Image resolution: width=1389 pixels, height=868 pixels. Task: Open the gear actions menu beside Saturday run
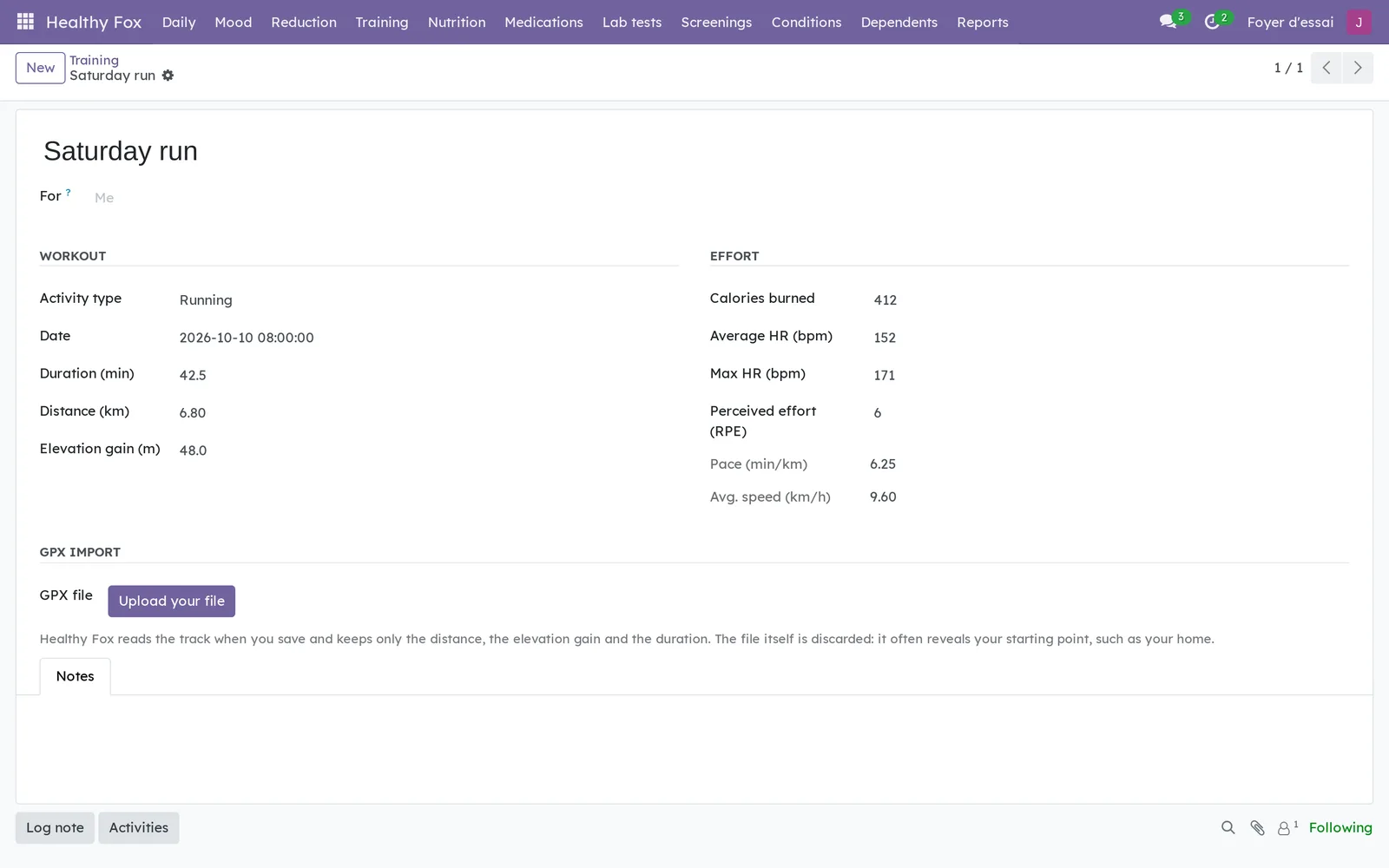point(168,76)
